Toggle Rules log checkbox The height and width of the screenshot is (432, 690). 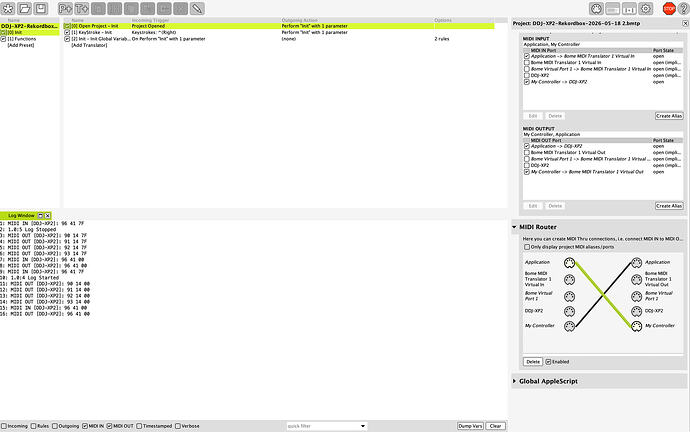click(33, 426)
